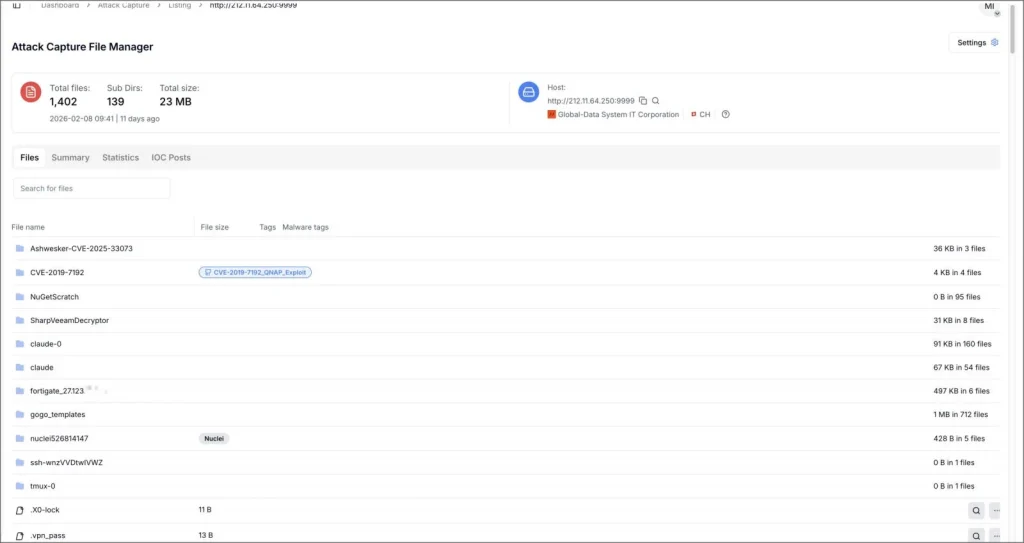Open the MI user account menu

[x=990, y=8]
